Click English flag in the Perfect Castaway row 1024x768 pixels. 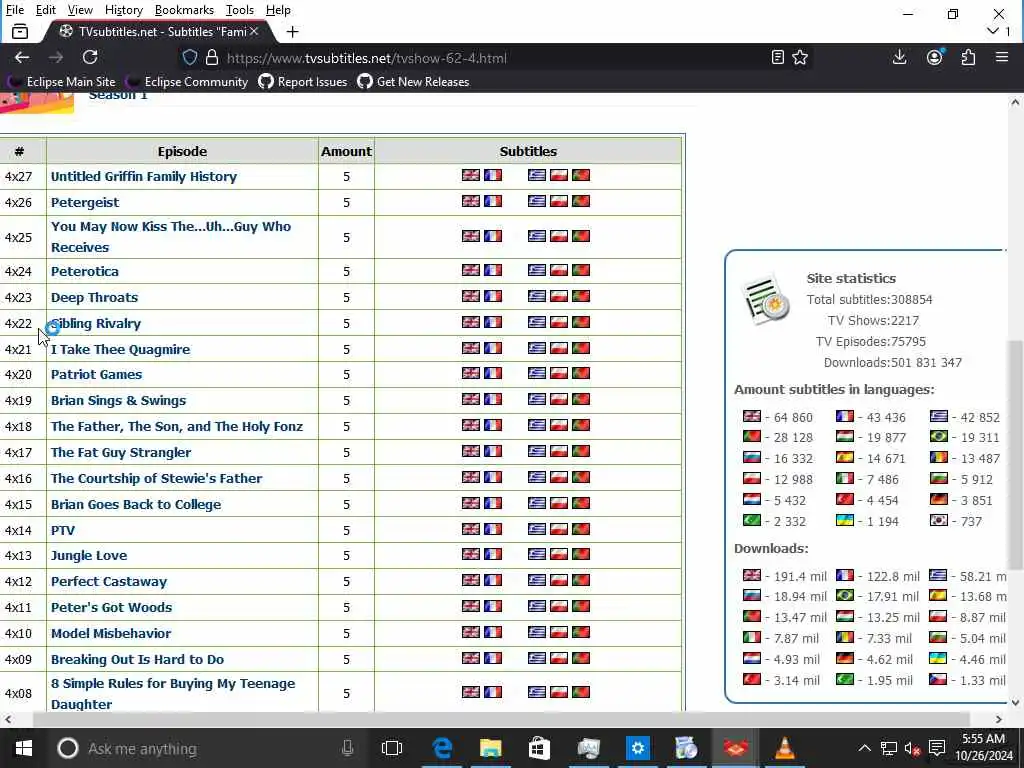point(471,580)
